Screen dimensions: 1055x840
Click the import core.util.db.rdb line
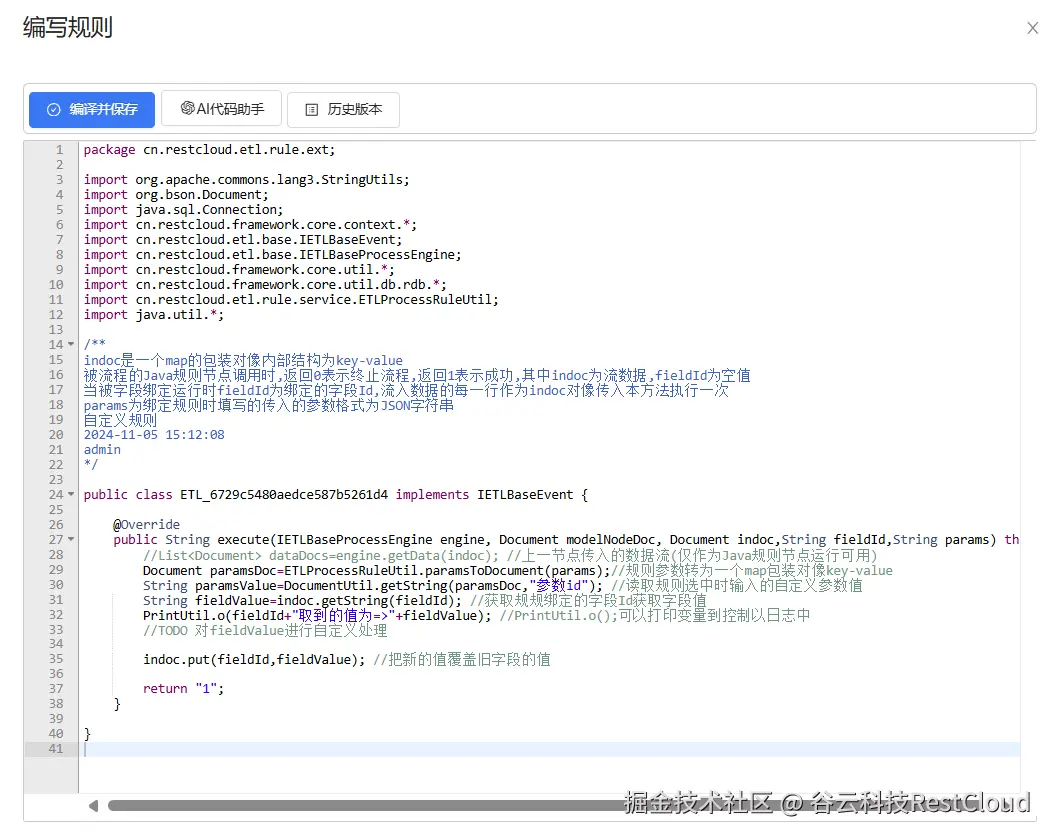click(265, 285)
